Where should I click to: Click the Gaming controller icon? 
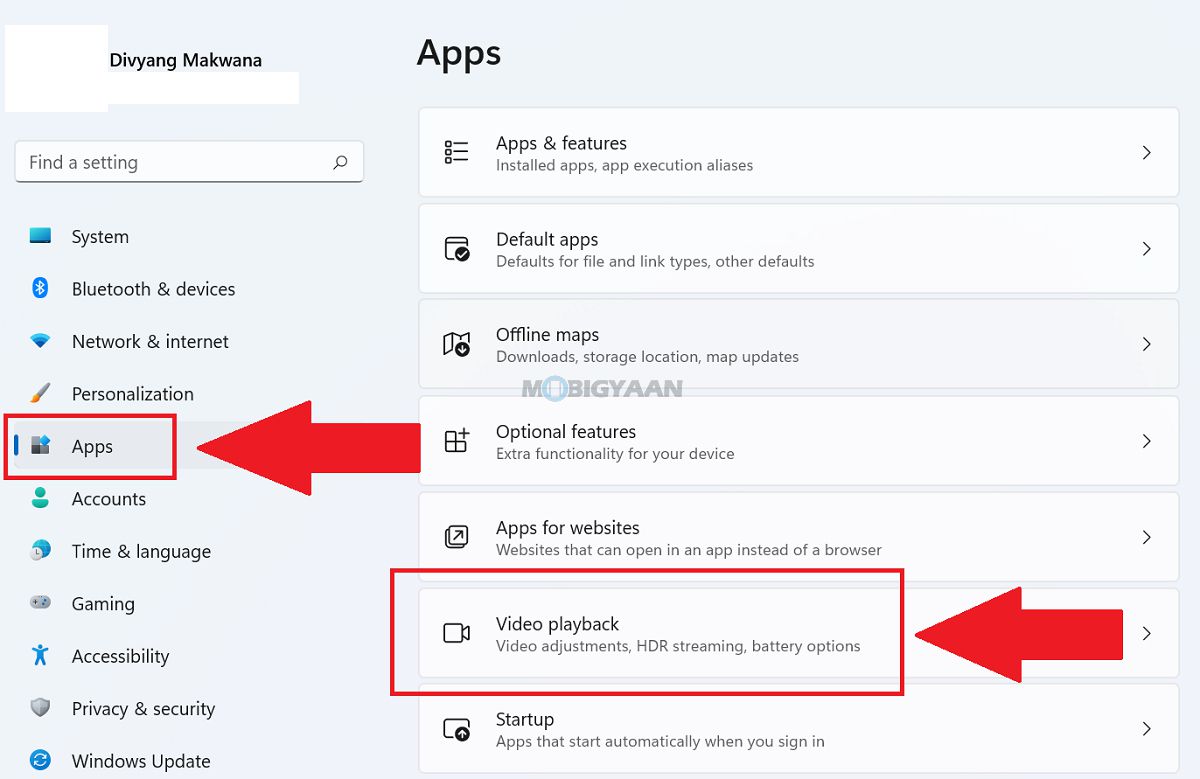point(40,603)
